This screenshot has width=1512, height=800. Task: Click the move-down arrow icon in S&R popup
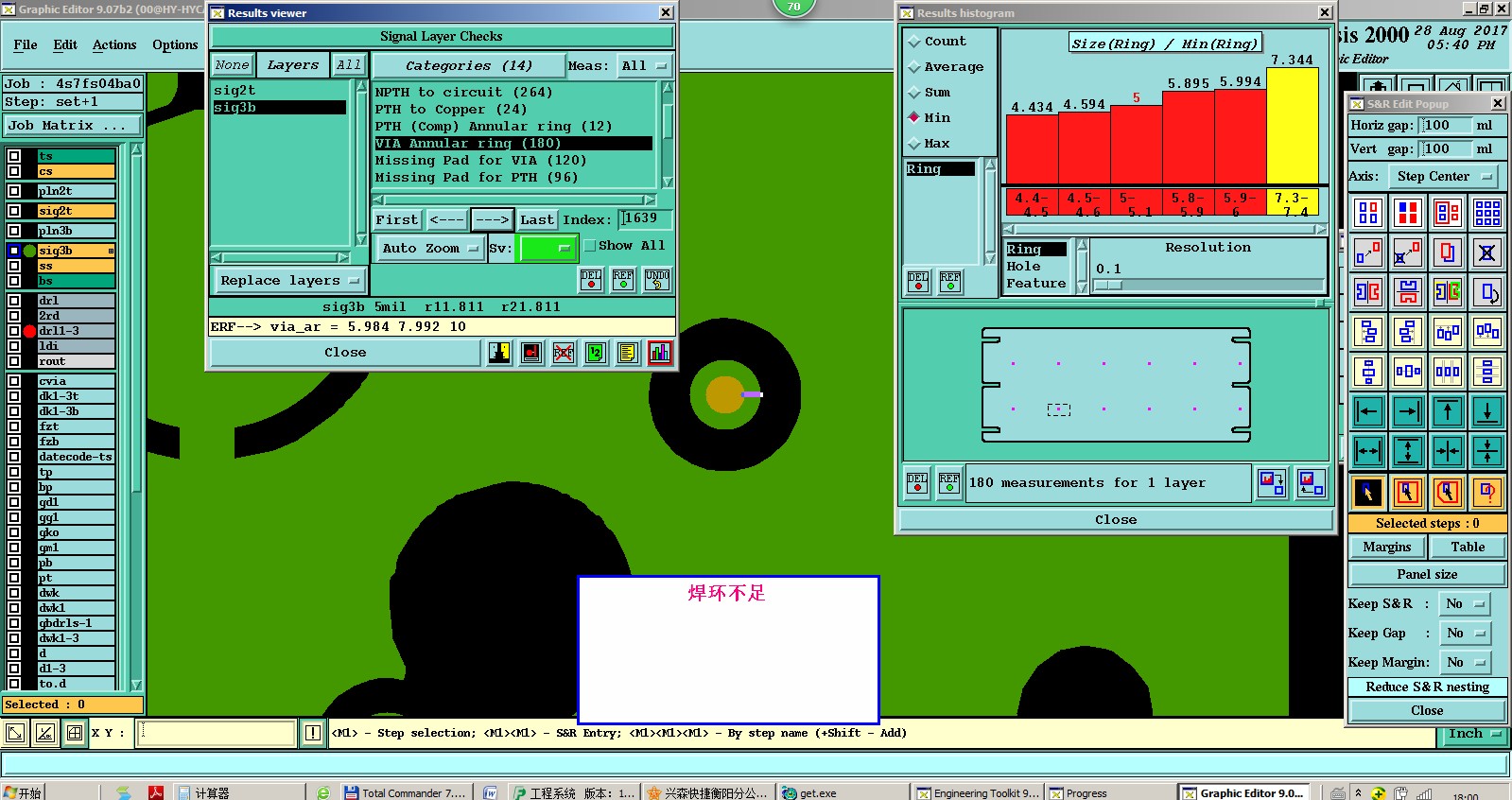[x=1487, y=411]
